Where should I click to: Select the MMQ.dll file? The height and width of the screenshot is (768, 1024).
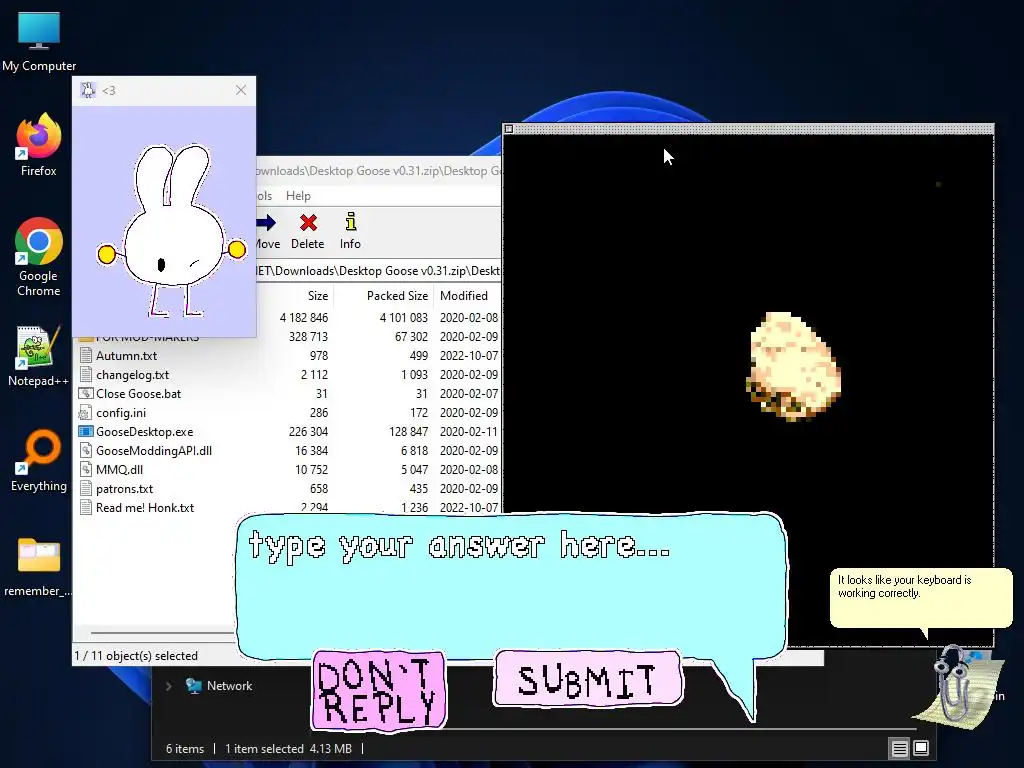[x=120, y=470]
